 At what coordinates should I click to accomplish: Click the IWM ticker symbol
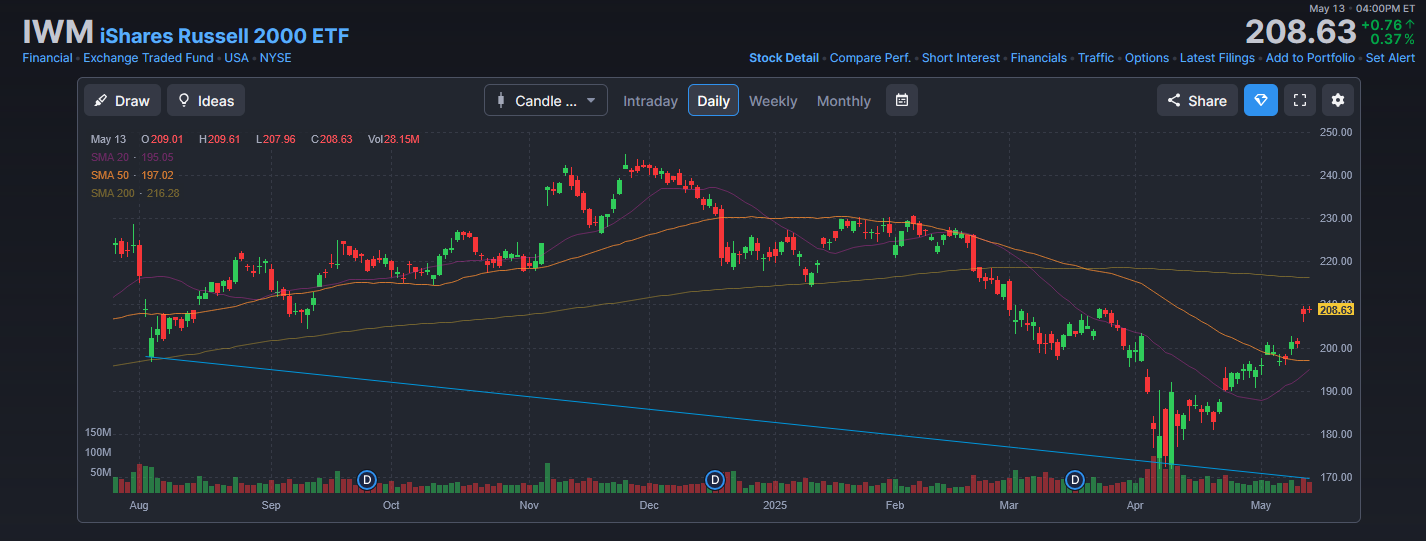click(x=58, y=34)
